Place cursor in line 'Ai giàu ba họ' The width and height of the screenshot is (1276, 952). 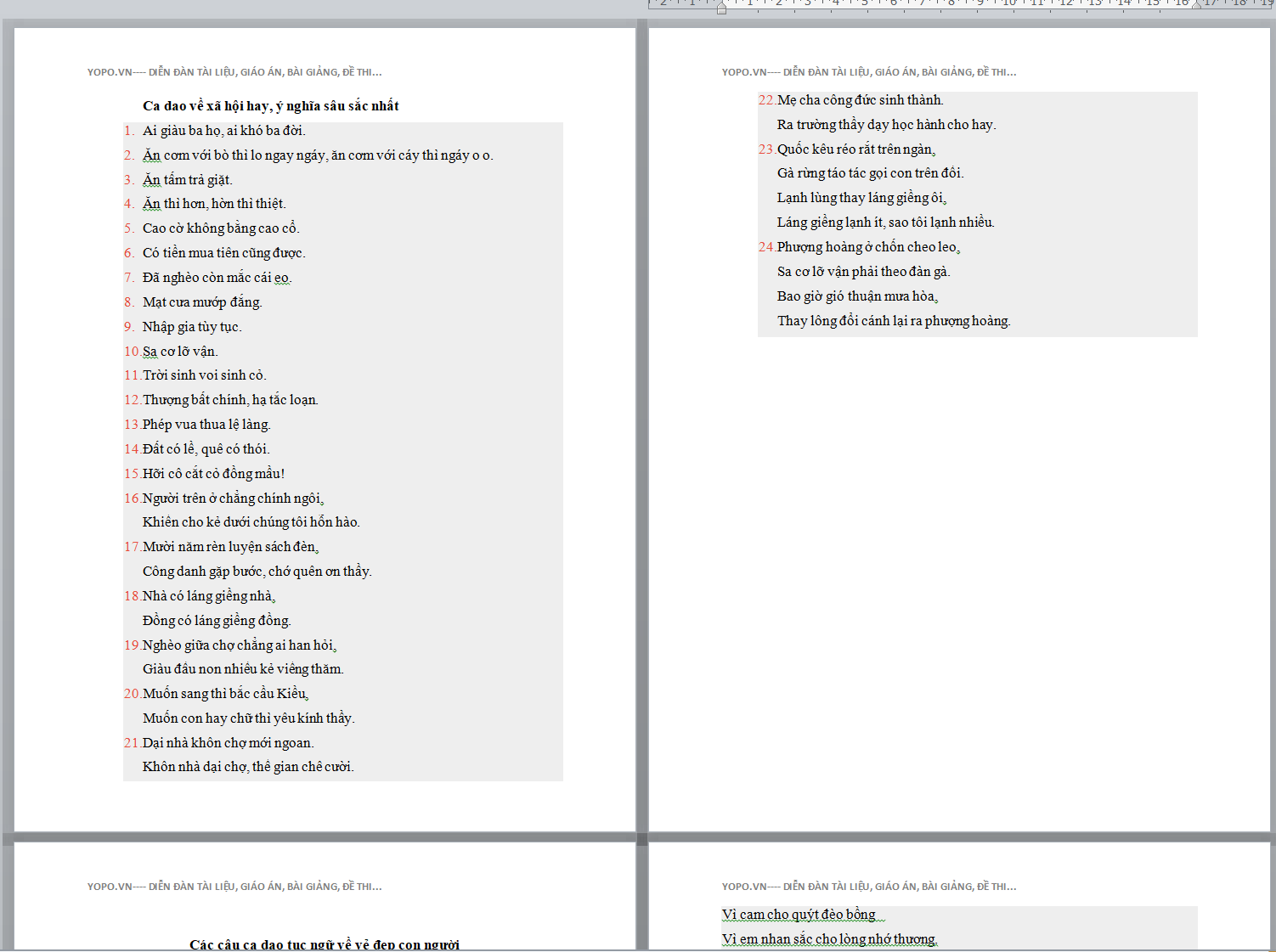(x=223, y=131)
